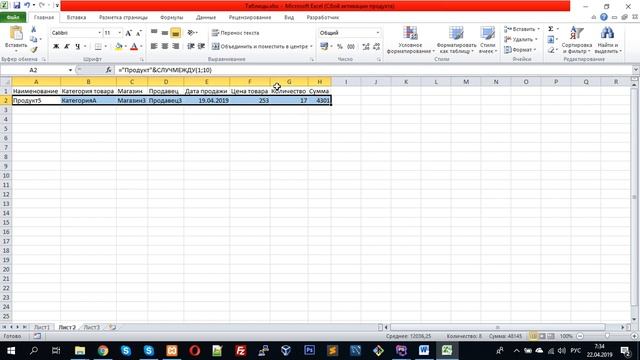The image size is (640, 360).
Task: Click the insert function fx icon
Action: click(x=109, y=70)
